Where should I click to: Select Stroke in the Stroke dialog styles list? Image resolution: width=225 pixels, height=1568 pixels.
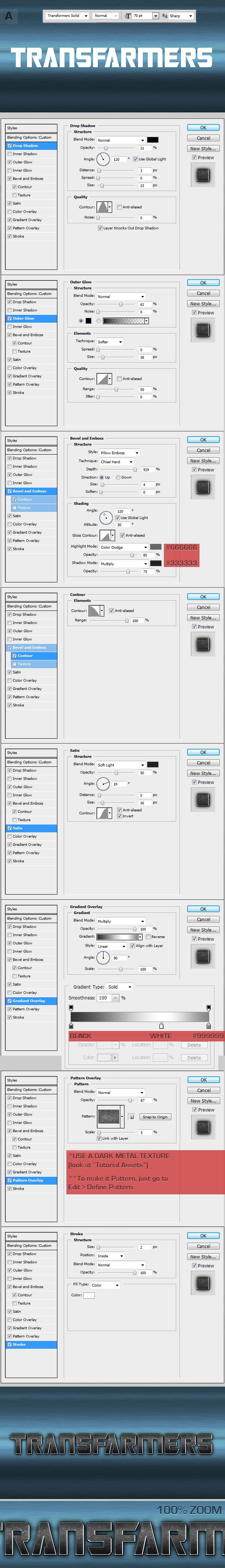point(19,1345)
